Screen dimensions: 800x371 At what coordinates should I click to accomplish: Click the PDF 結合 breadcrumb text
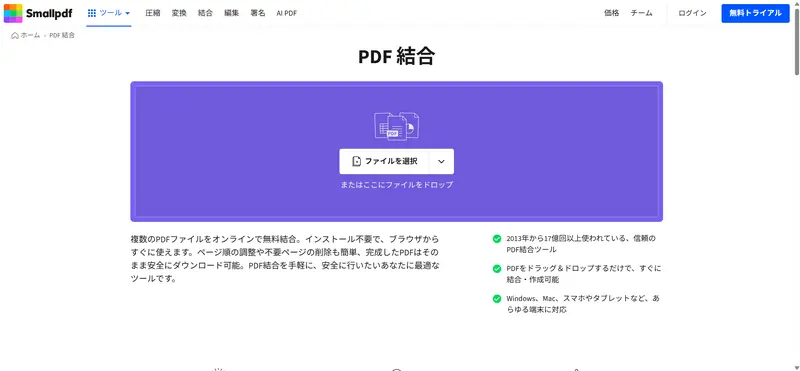[62, 35]
